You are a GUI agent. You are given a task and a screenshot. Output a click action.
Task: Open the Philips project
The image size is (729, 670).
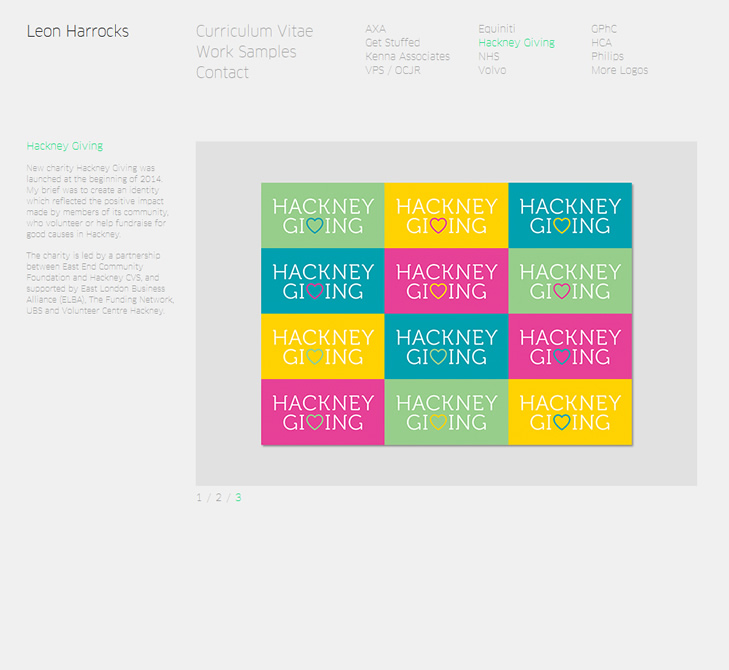(x=607, y=56)
